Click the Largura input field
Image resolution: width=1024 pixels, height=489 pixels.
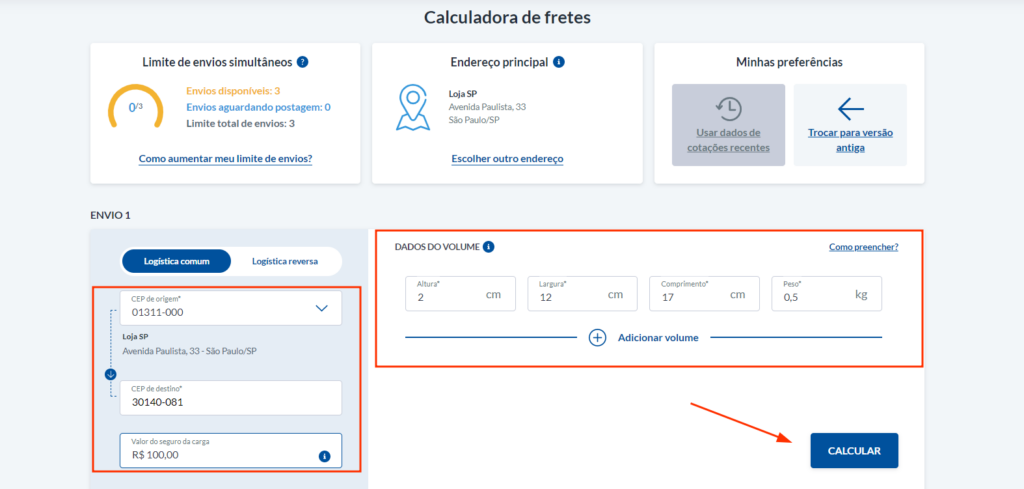pos(582,293)
